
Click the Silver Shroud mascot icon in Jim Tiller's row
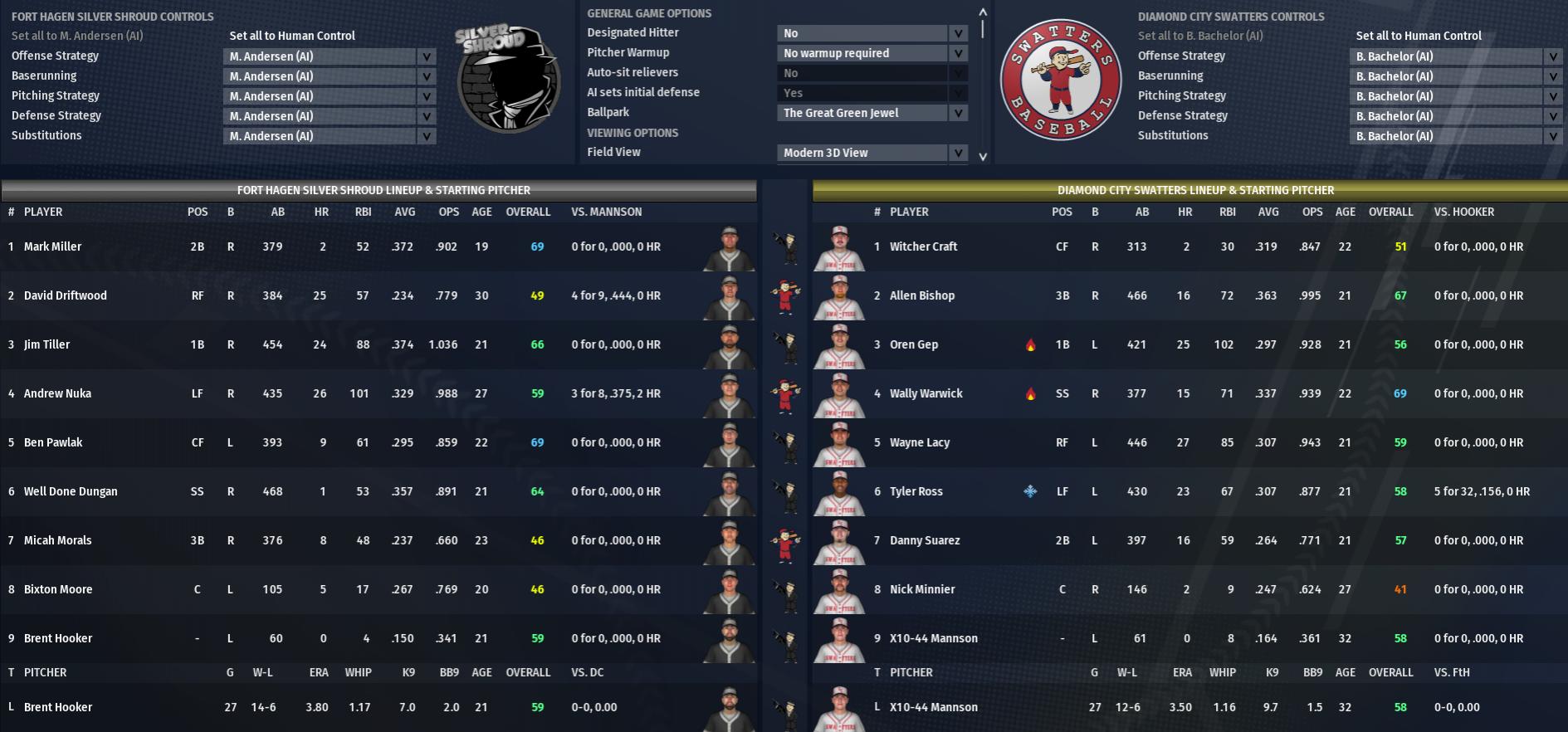[785, 346]
